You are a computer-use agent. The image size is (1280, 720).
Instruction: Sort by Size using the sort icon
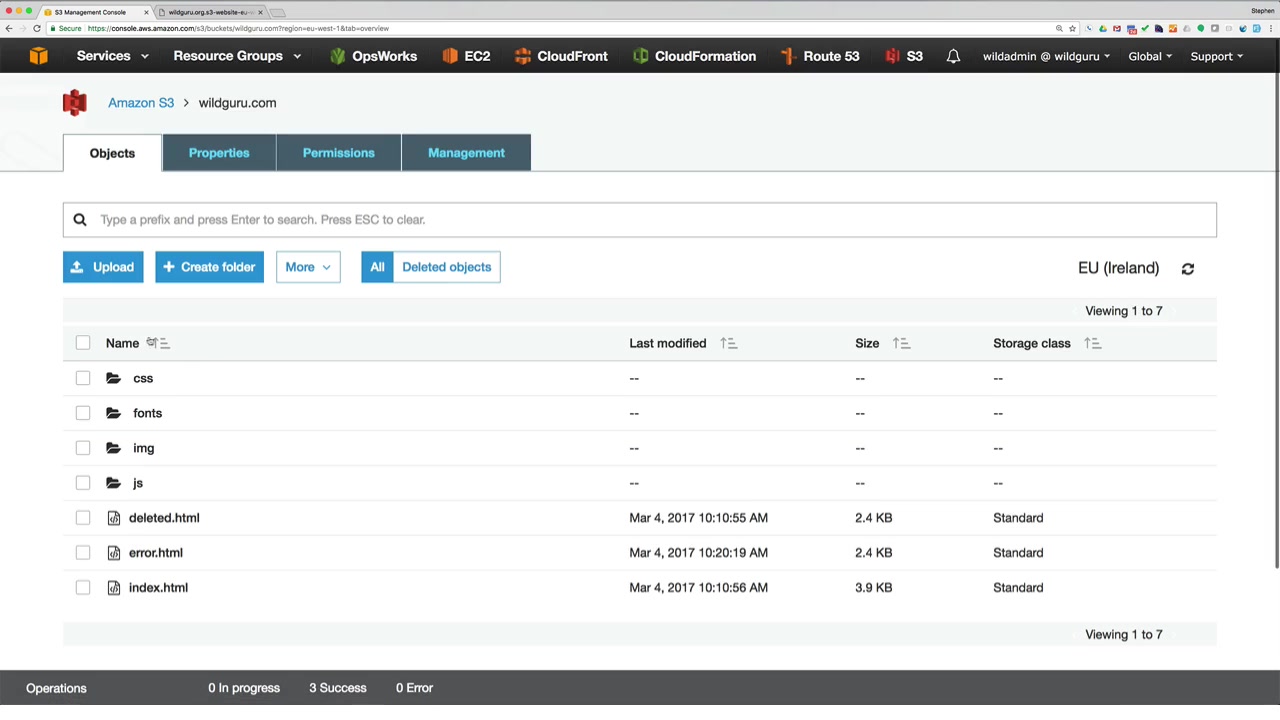901,343
